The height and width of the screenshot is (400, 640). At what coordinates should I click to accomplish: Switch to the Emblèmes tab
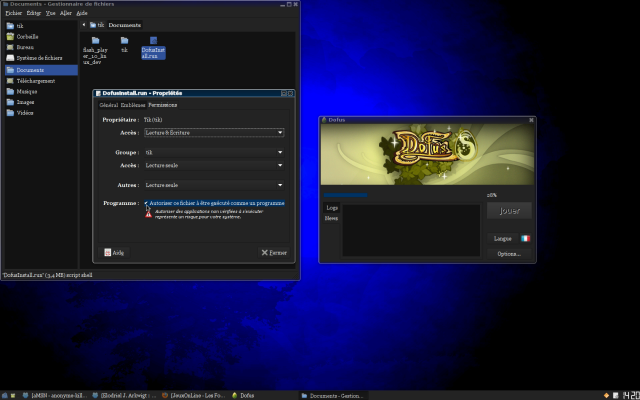coord(133,104)
